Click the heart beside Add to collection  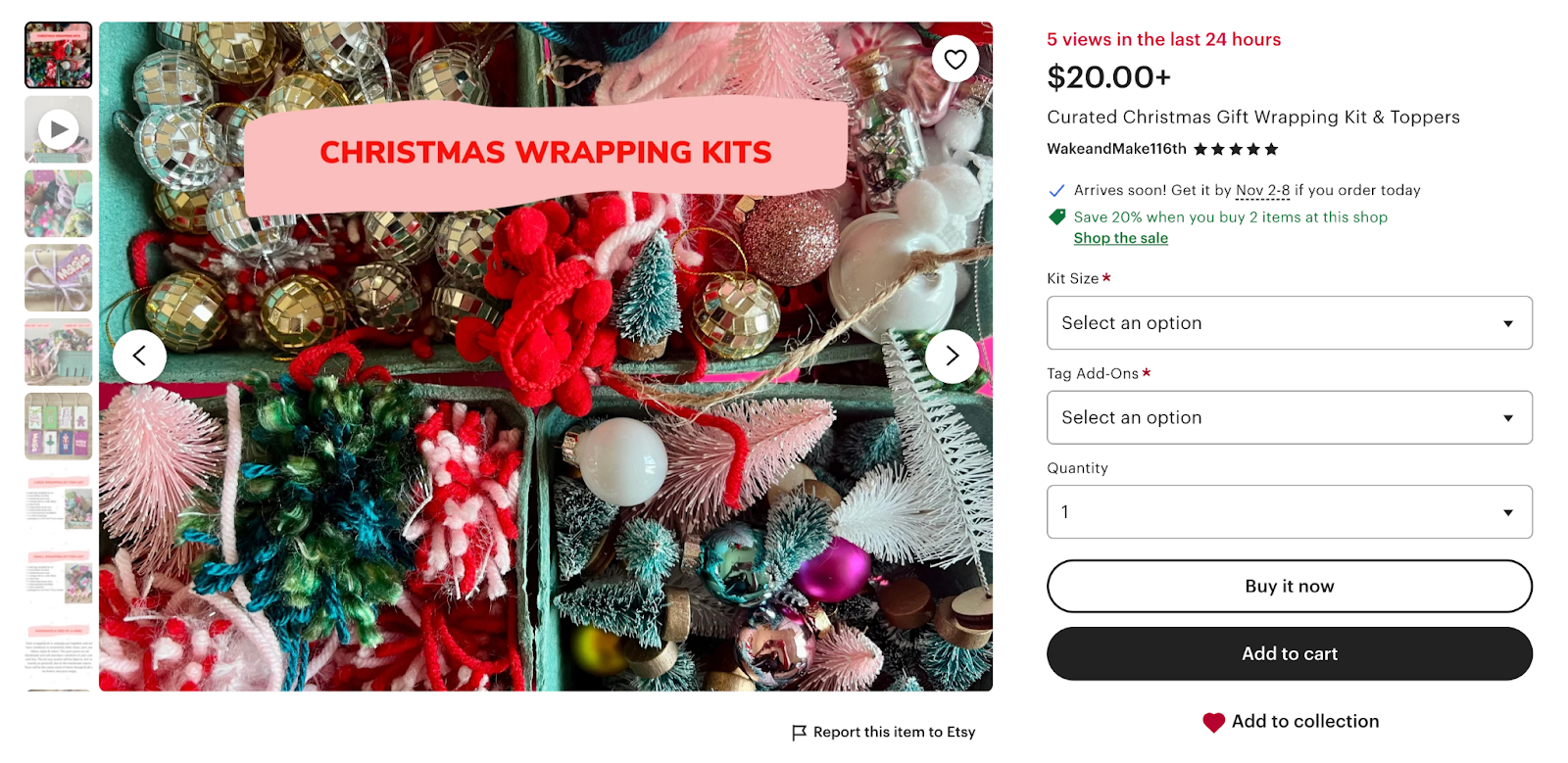(x=1213, y=720)
